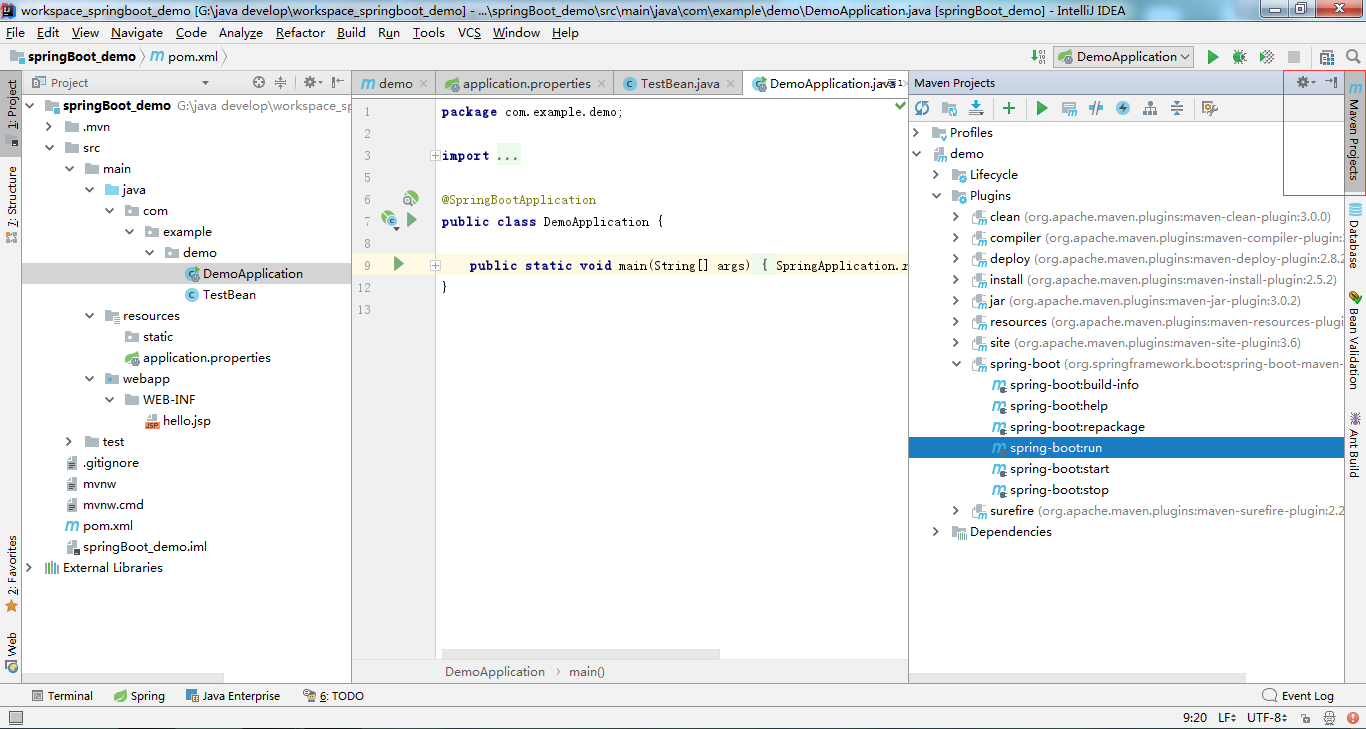Click the Make Project build icon

(1036, 57)
